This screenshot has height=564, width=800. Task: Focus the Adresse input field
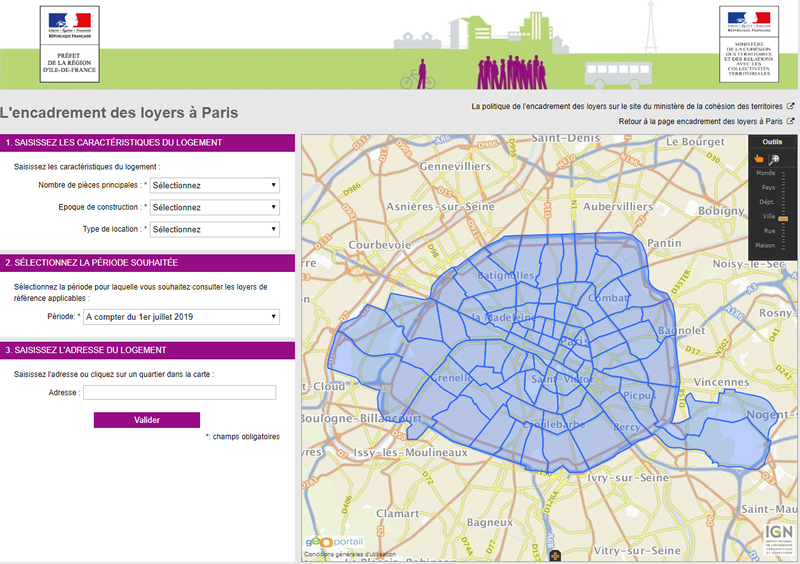coord(179,393)
